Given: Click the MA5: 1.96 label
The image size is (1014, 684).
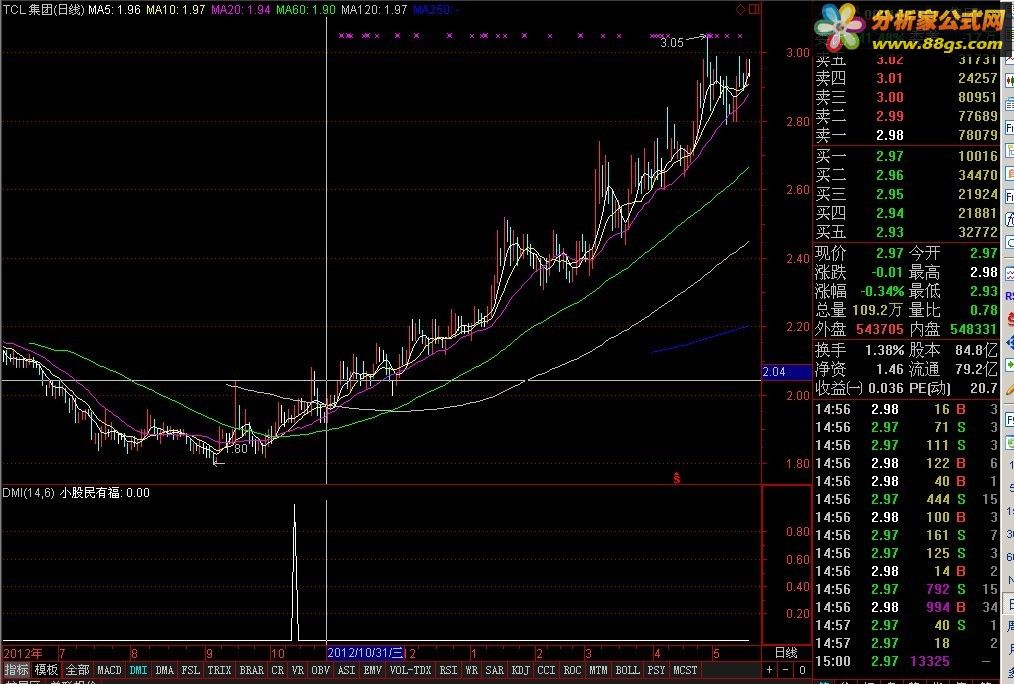Looking at the screenshot, I should coord(114,10).
